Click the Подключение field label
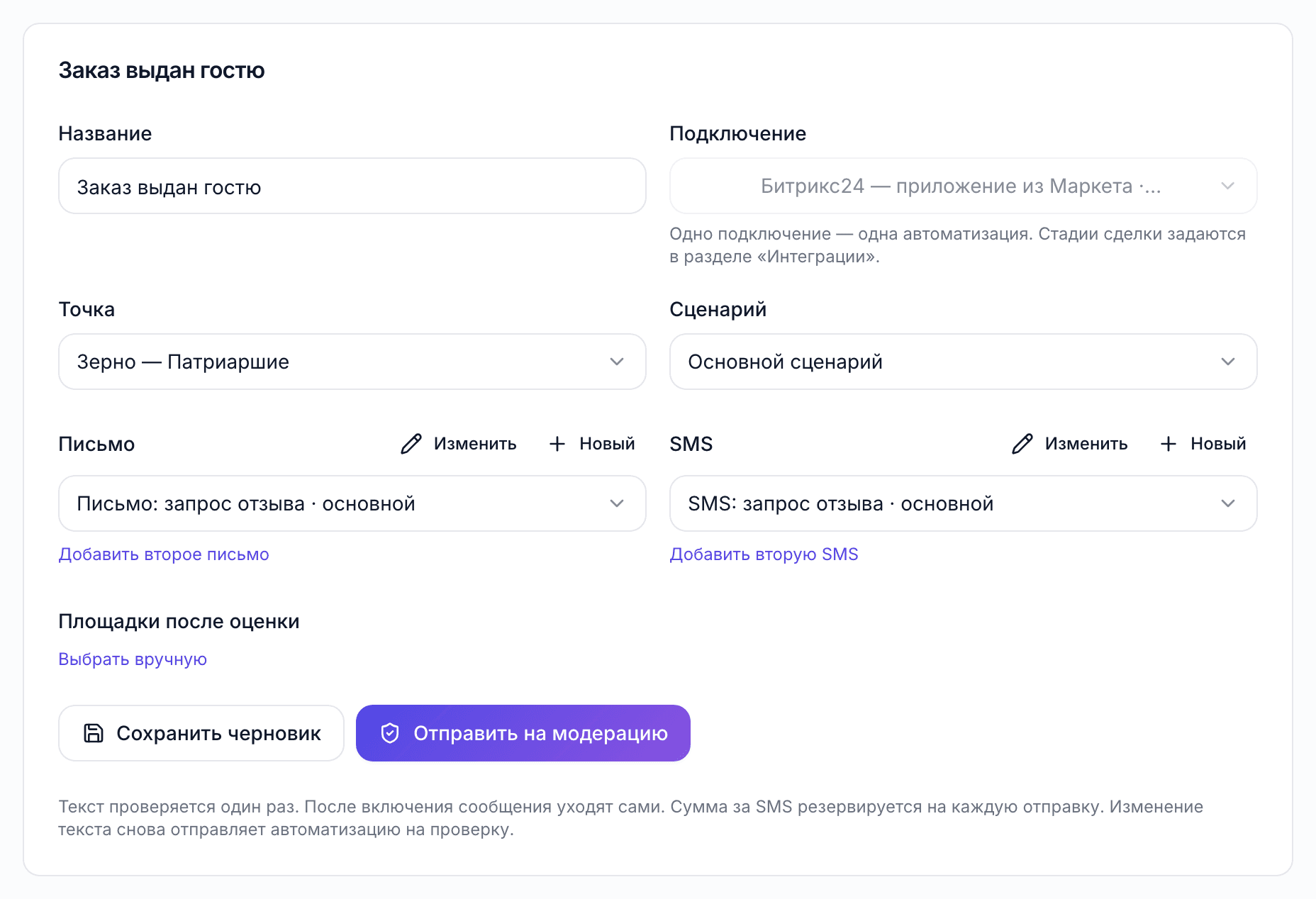1316x899 pixels. click(x=738, y=133)
